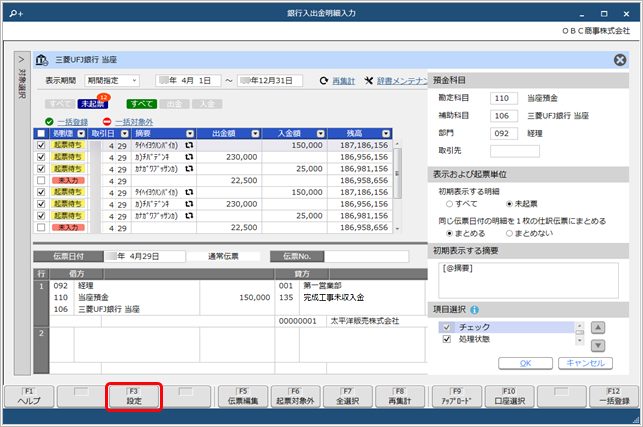
Task: Move selected item up with arrow button
Action: (x=597, y=327)
